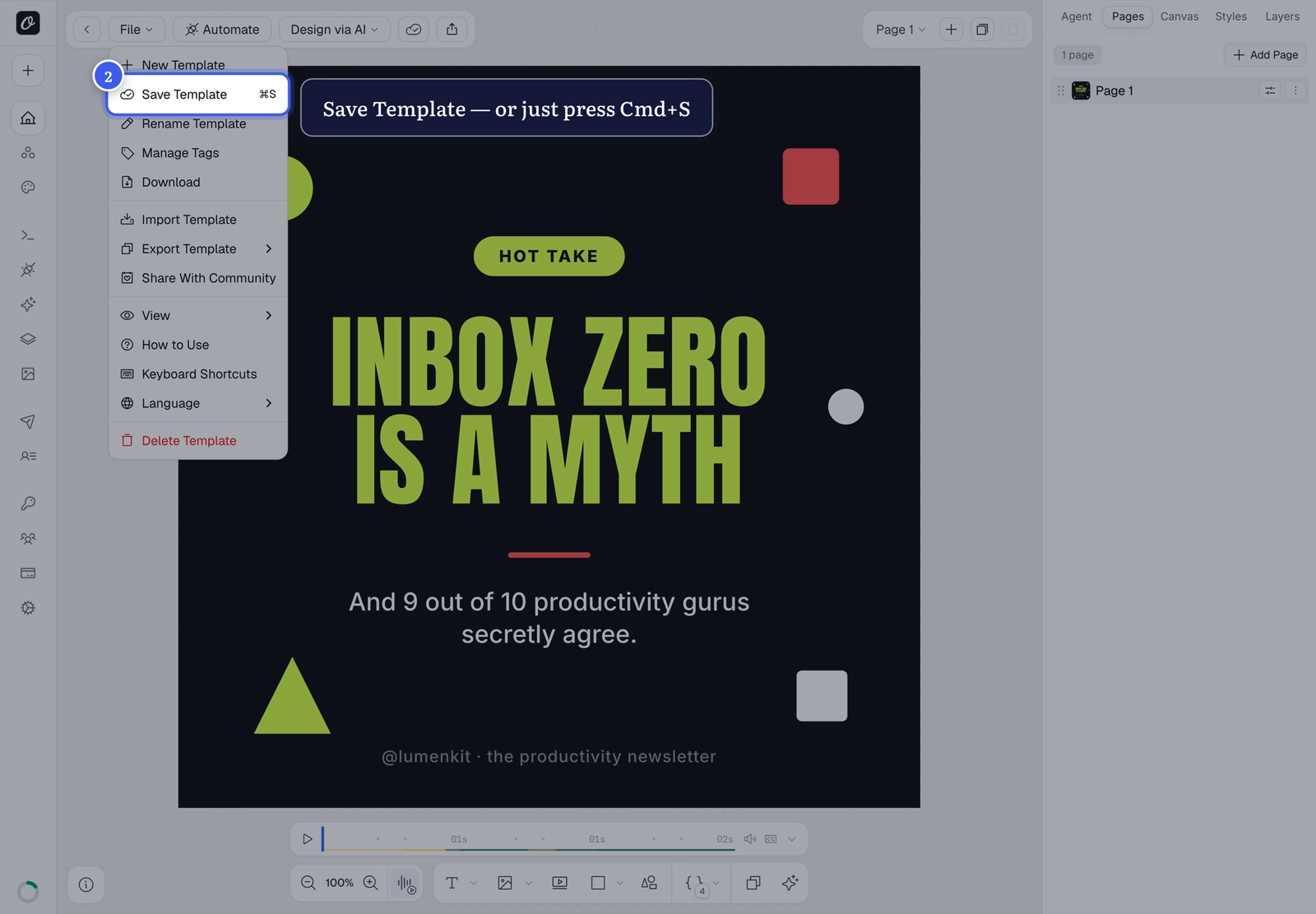1316x914 pixels.
Task: Open the image gallery icon in sidebar
Action: pos(28,374)
